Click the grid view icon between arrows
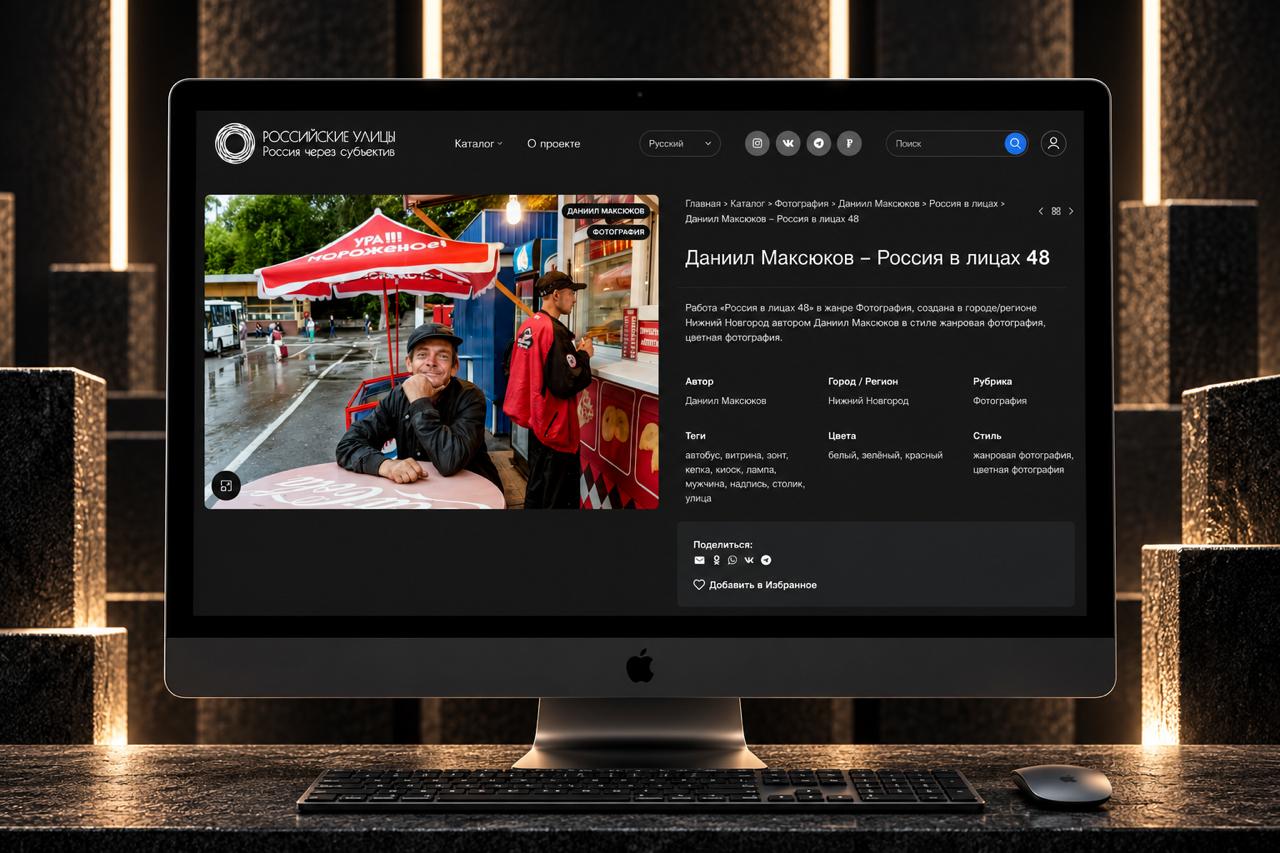The height and width of the screenshot is (853, 1280). coord(1056,211)
